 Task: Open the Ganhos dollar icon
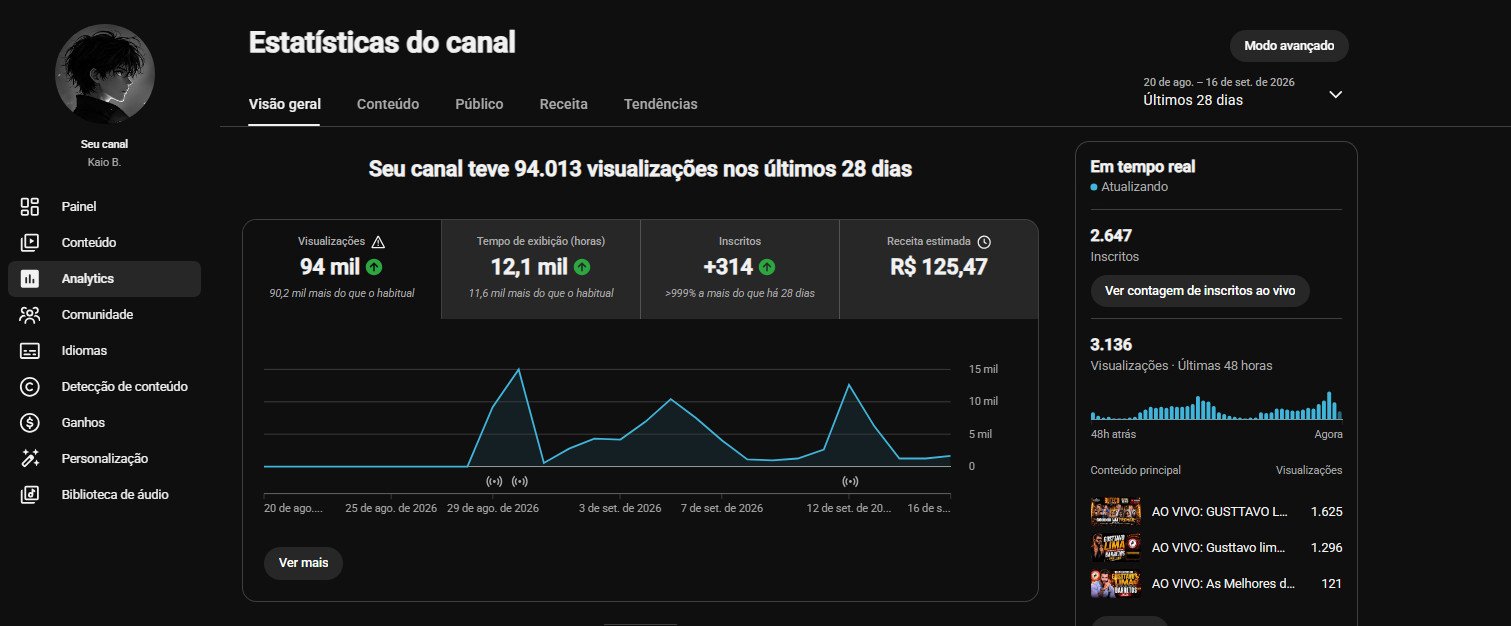[x=30, y=423]
